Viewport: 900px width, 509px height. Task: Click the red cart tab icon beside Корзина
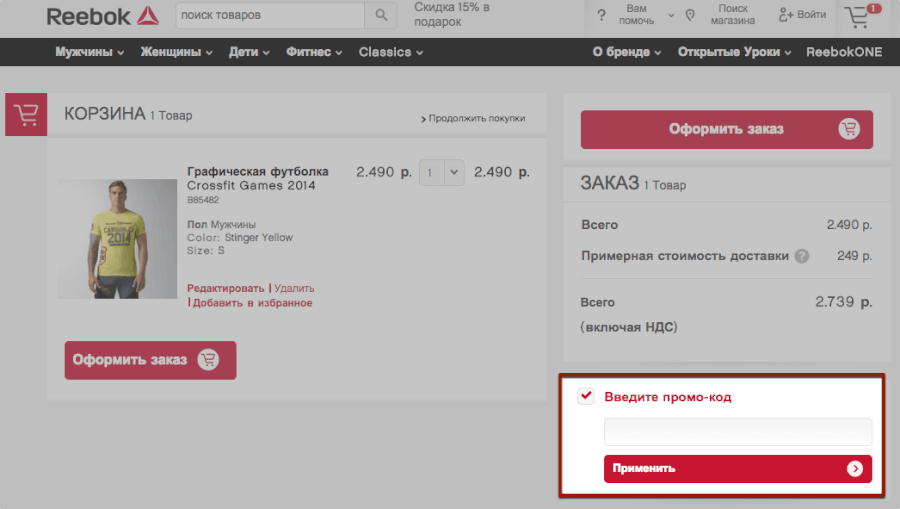(26, 115)
